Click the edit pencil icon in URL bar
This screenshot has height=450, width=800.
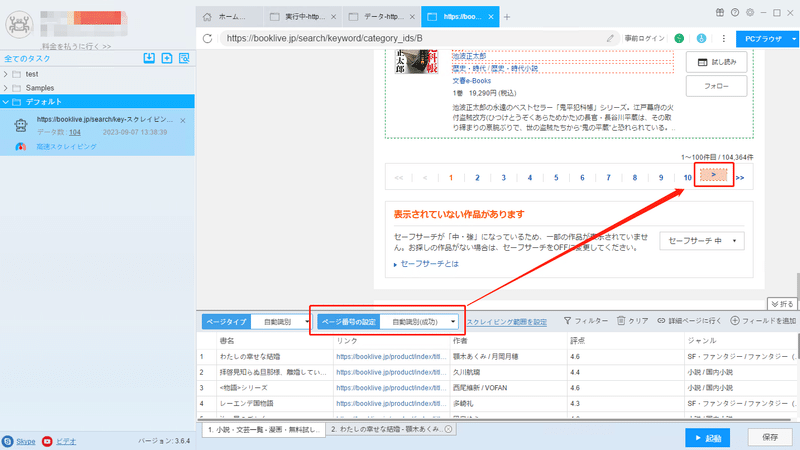coord(610,38)
